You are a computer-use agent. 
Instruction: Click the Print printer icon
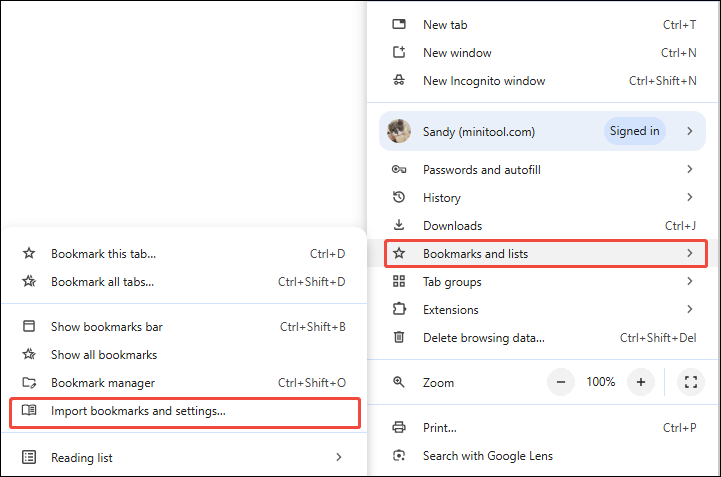click(x=399, y=428)
